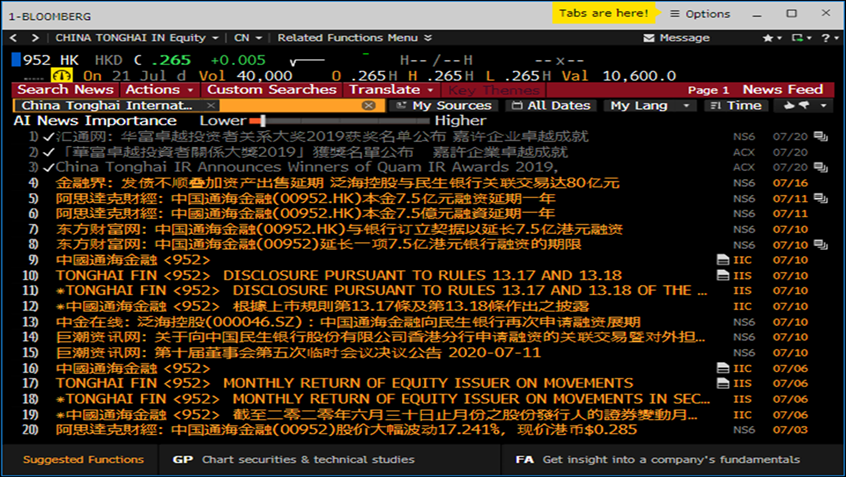Viewport: 846px width, 477px height.
Task: Open dropdown arrow beside favorites star
Action: [x=779, y=38]
